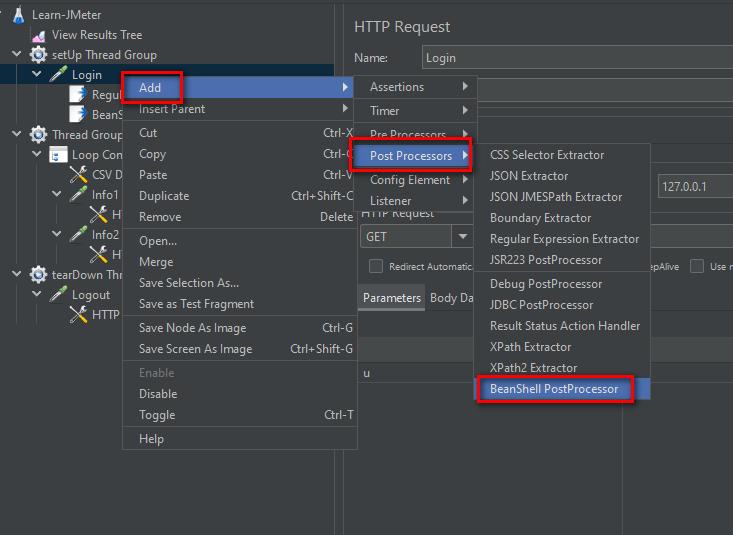Collapse the tearDown Thread Group node
Image resolution: width=733 pixels, height=535 pixels.
point(17,274)
